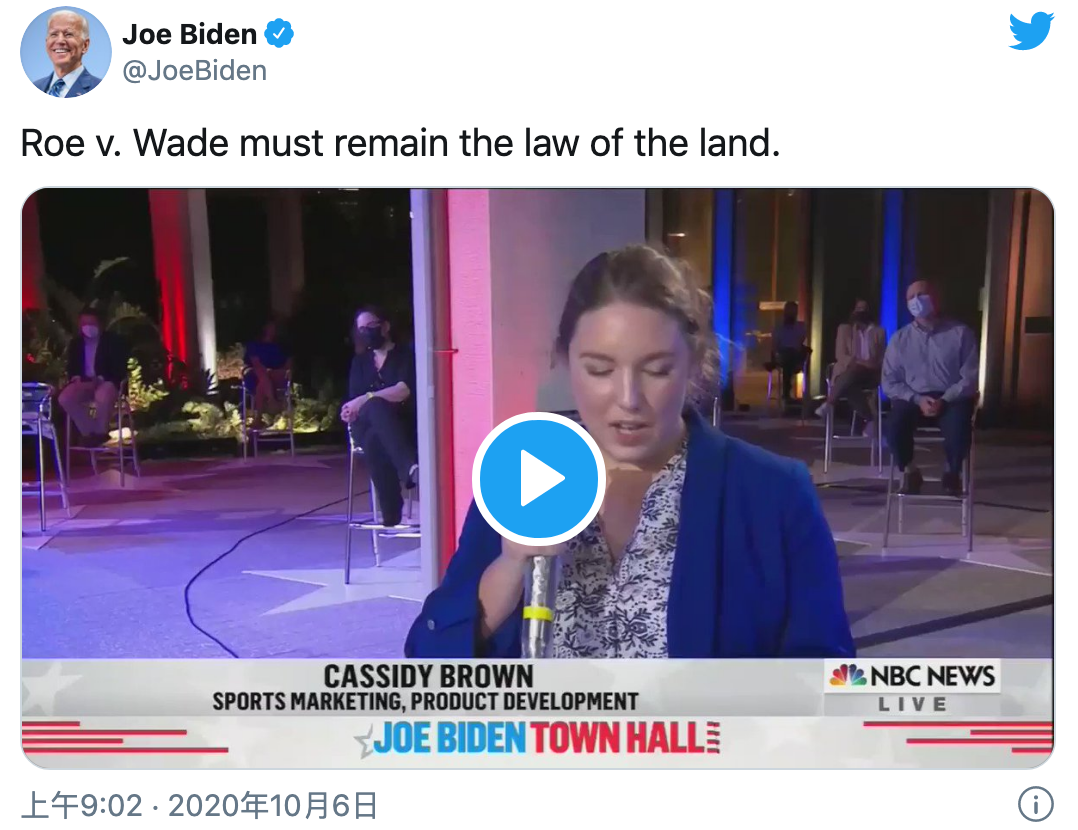Click the Joe Biden Town Hall banner
Viewport: 1078px width, 830px height.
tap(537, 739)
